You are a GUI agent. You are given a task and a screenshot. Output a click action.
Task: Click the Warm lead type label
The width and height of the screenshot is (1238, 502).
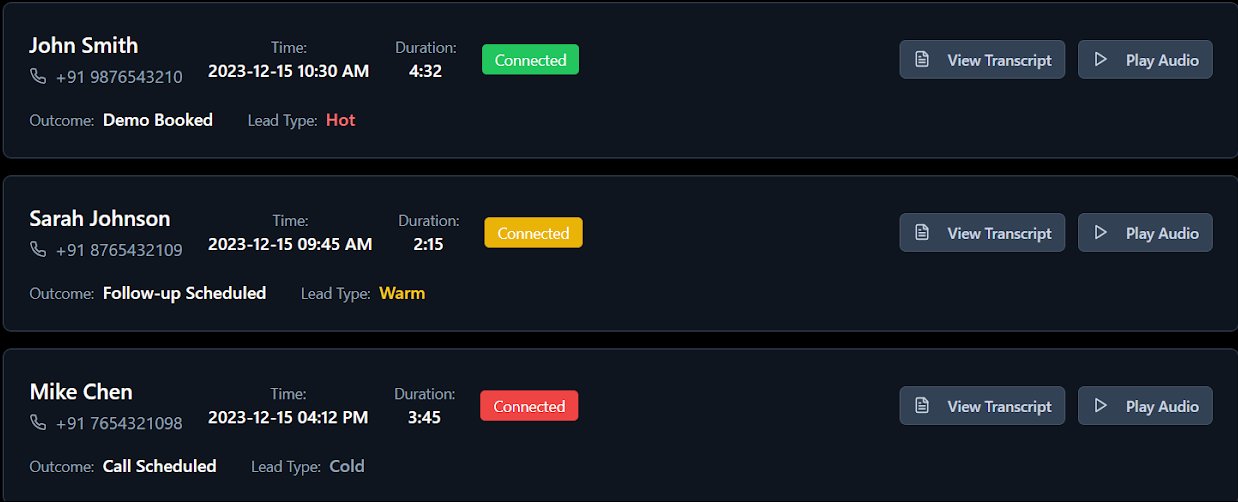[x=402, y=293]
